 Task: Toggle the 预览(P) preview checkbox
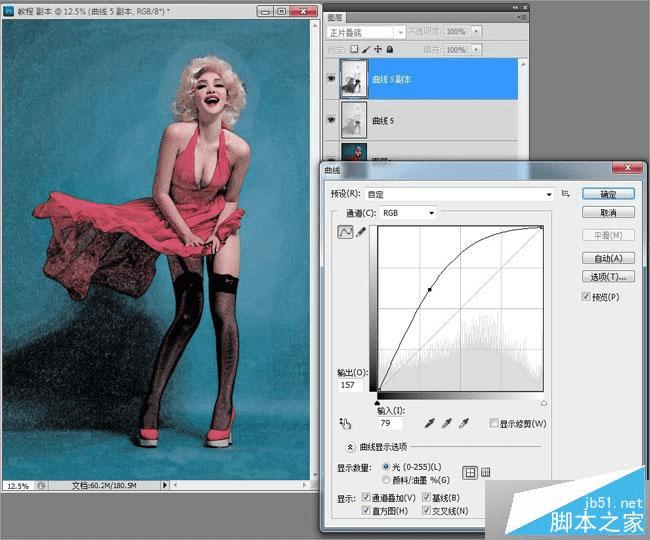pyautogui.click(x=586, y=297)
